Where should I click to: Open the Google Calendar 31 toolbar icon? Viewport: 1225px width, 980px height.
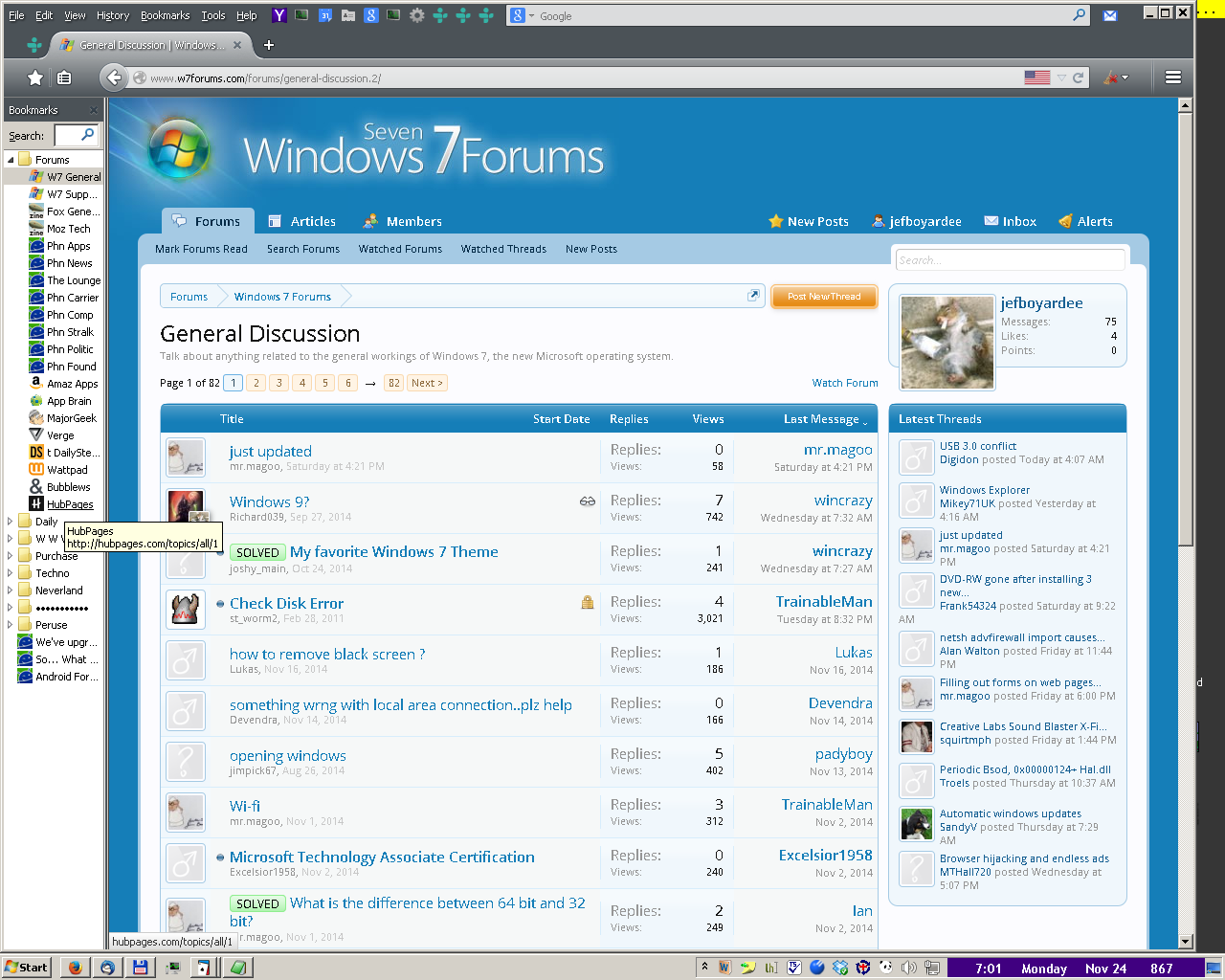pos(324,15)
